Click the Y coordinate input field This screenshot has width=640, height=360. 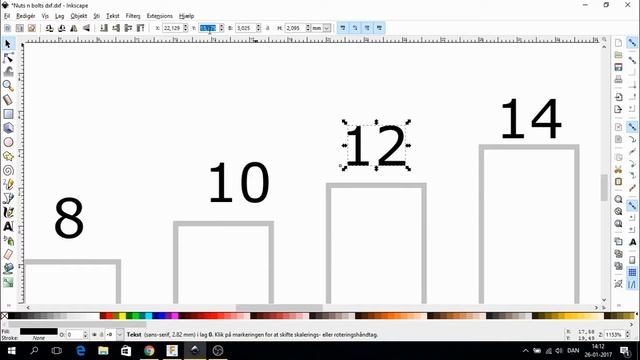point(209,28)
